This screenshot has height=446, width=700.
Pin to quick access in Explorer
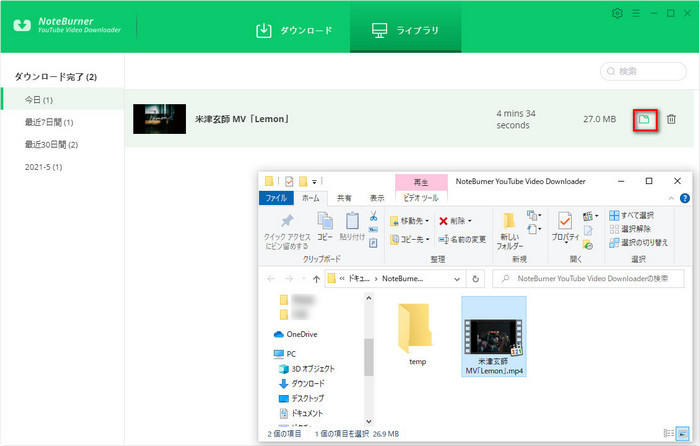pyautogui.click(x=287, y=231)
